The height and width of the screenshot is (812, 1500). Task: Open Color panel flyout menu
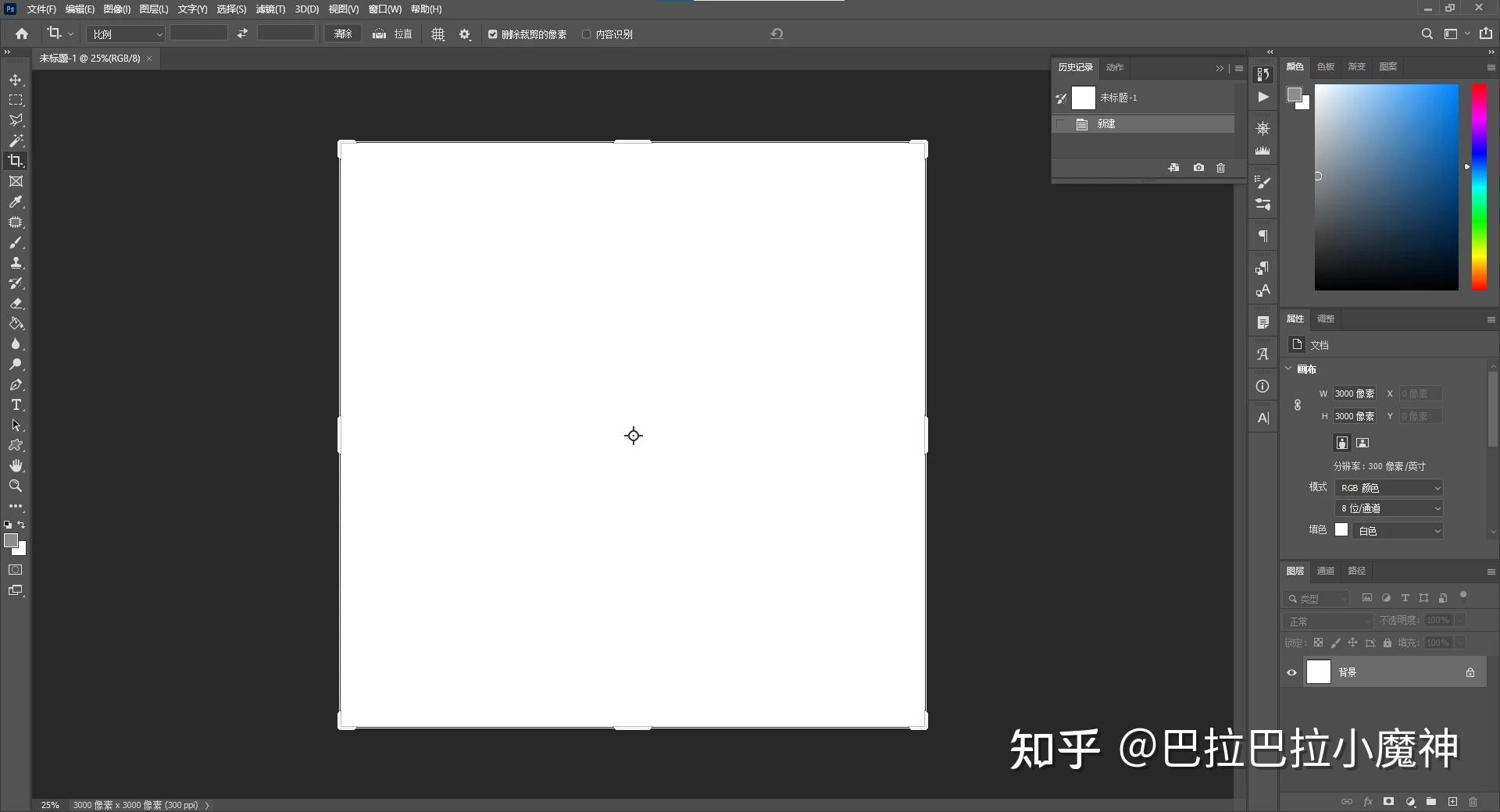[1491, 67]
